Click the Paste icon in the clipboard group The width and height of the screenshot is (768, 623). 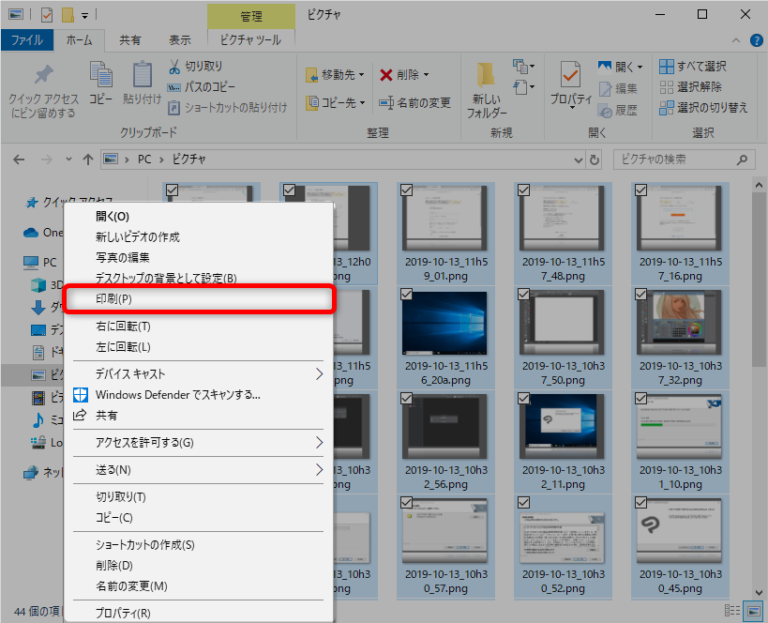(142, 77)
